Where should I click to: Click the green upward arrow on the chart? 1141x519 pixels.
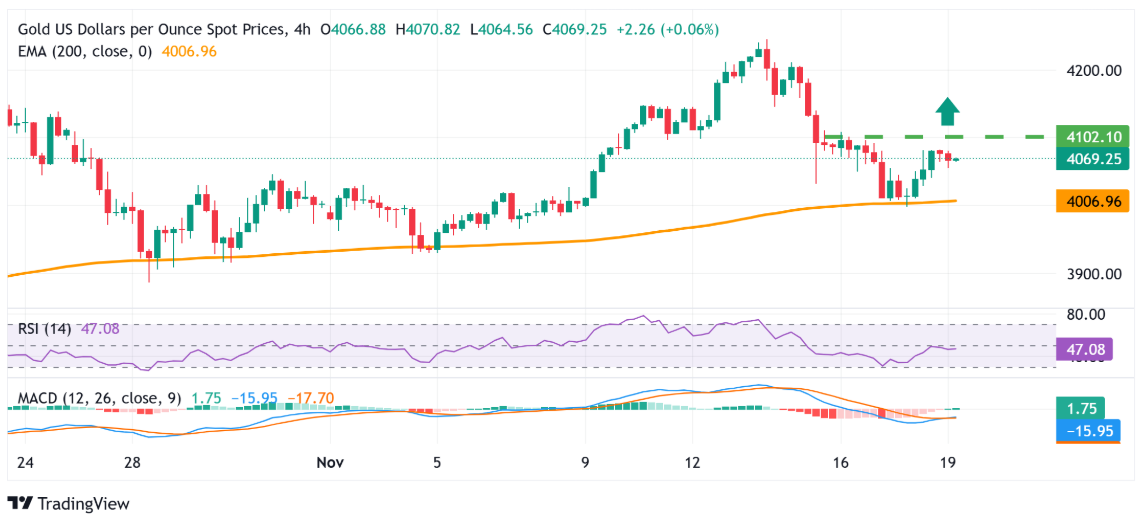pyautogui.click(x=948, y=109)
